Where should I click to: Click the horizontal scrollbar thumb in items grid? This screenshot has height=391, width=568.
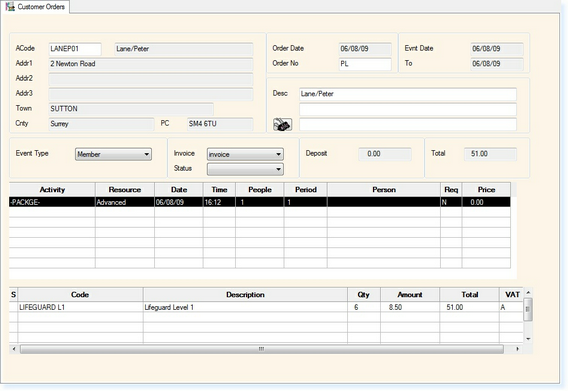262,349
